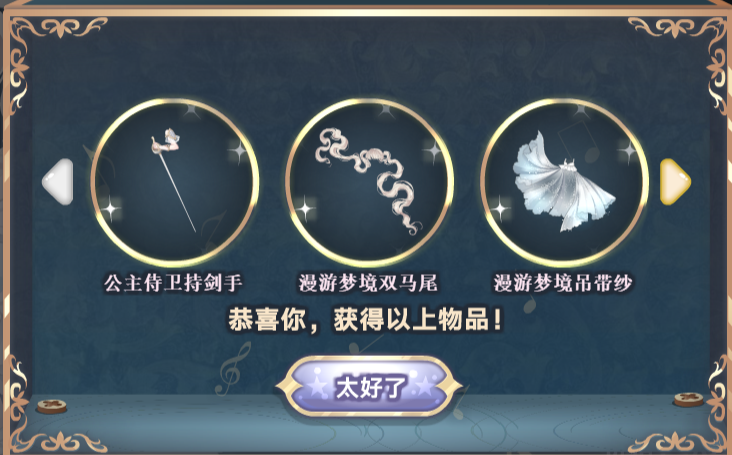732x455 pixels.
Task: Select the wavy twin ponytail hair reward
Action: tap(369, 182)
